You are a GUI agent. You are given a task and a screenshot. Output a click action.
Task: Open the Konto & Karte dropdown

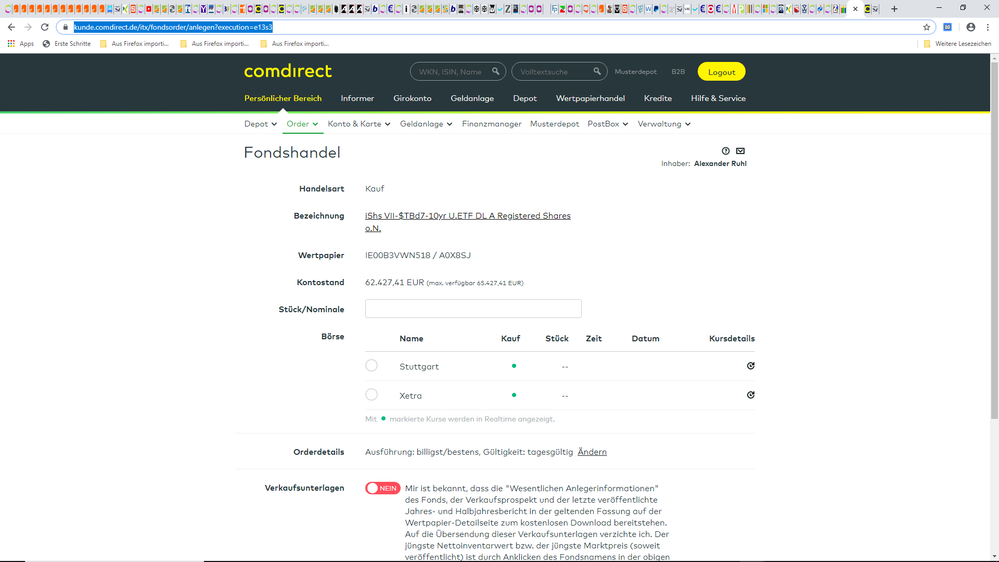point(359,124)
